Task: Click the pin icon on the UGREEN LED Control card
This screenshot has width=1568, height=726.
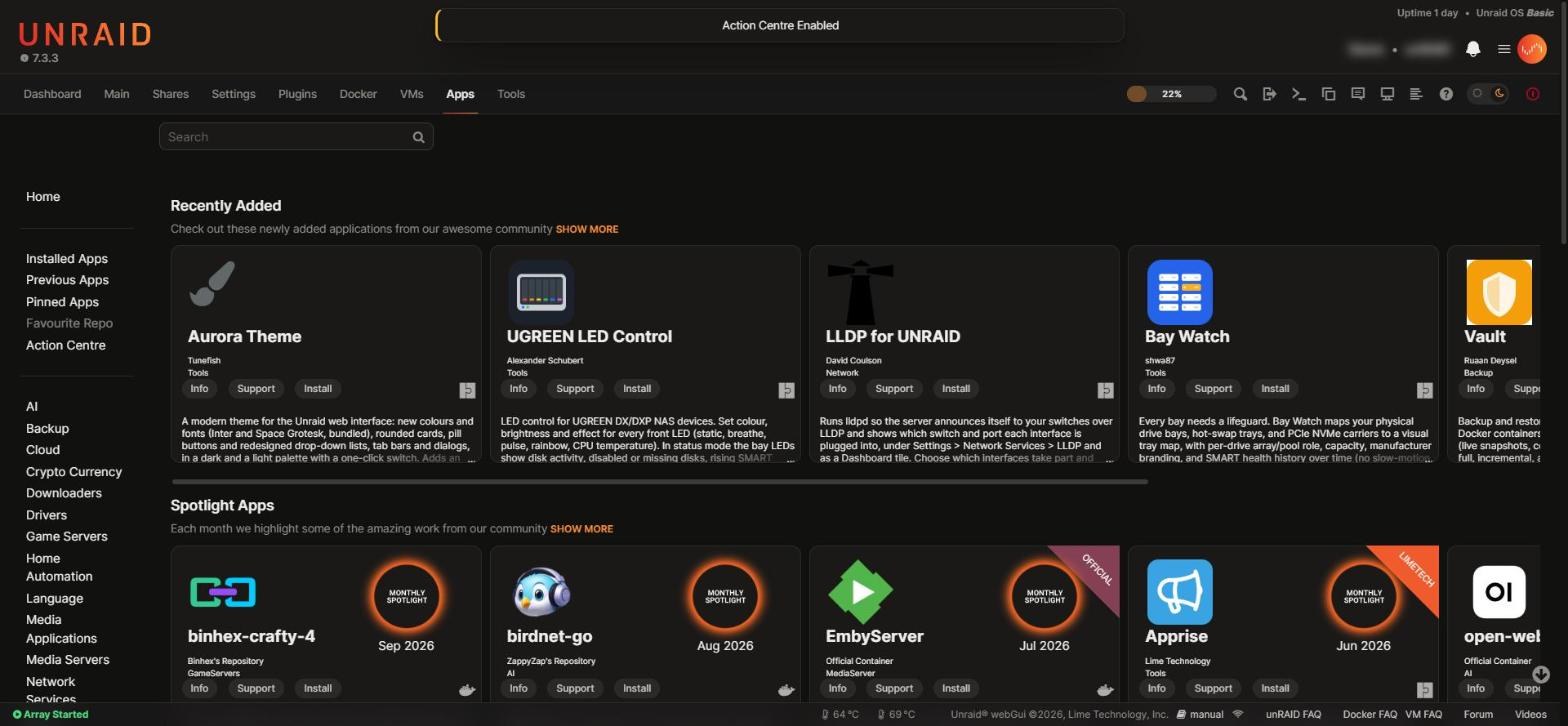Action: [786, 390]
